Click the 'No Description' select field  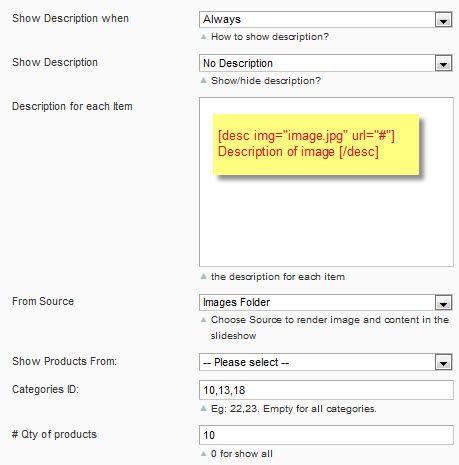tap(326, 63)
